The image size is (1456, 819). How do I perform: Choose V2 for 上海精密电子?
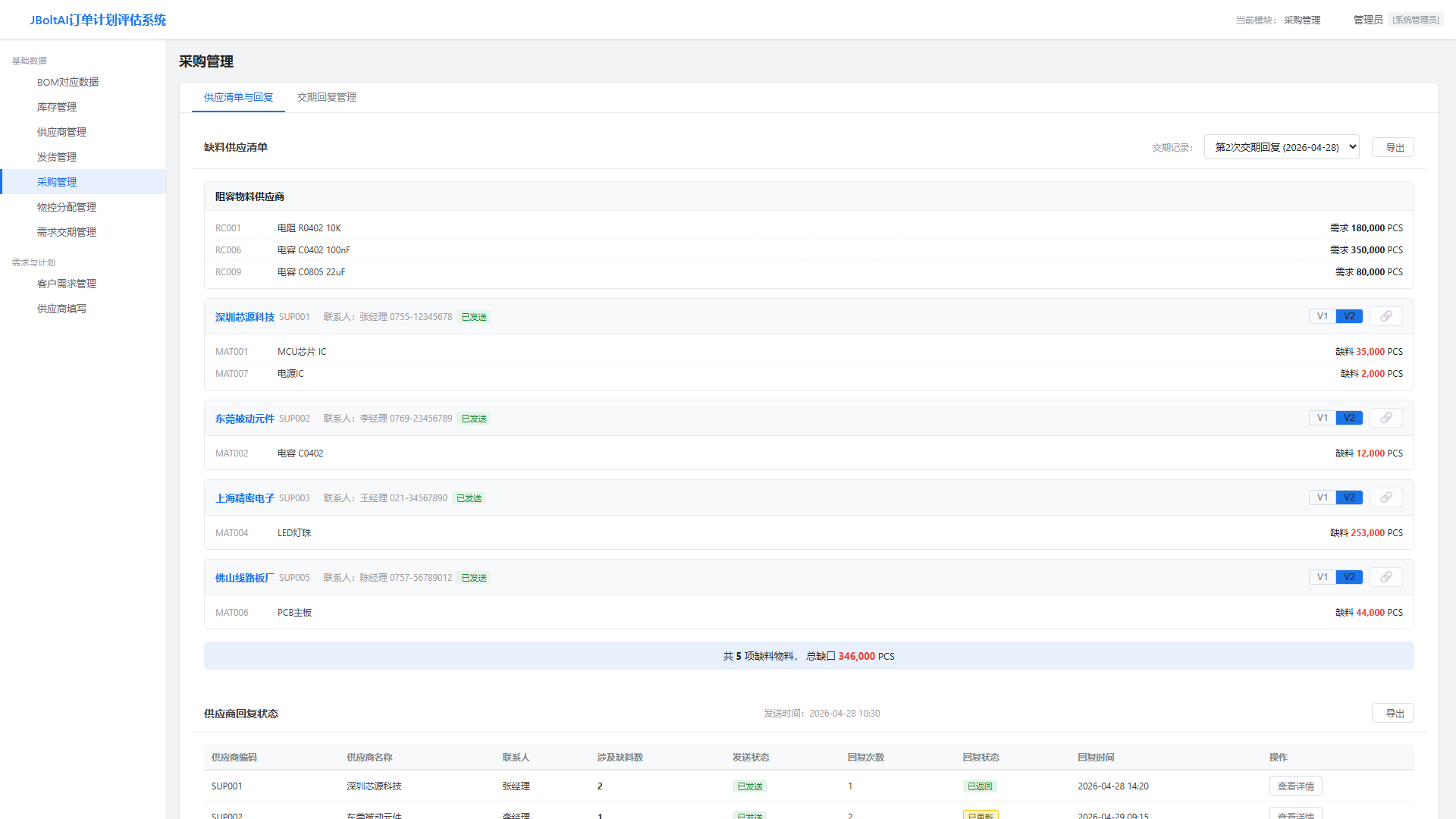[x=1349, y=497]
